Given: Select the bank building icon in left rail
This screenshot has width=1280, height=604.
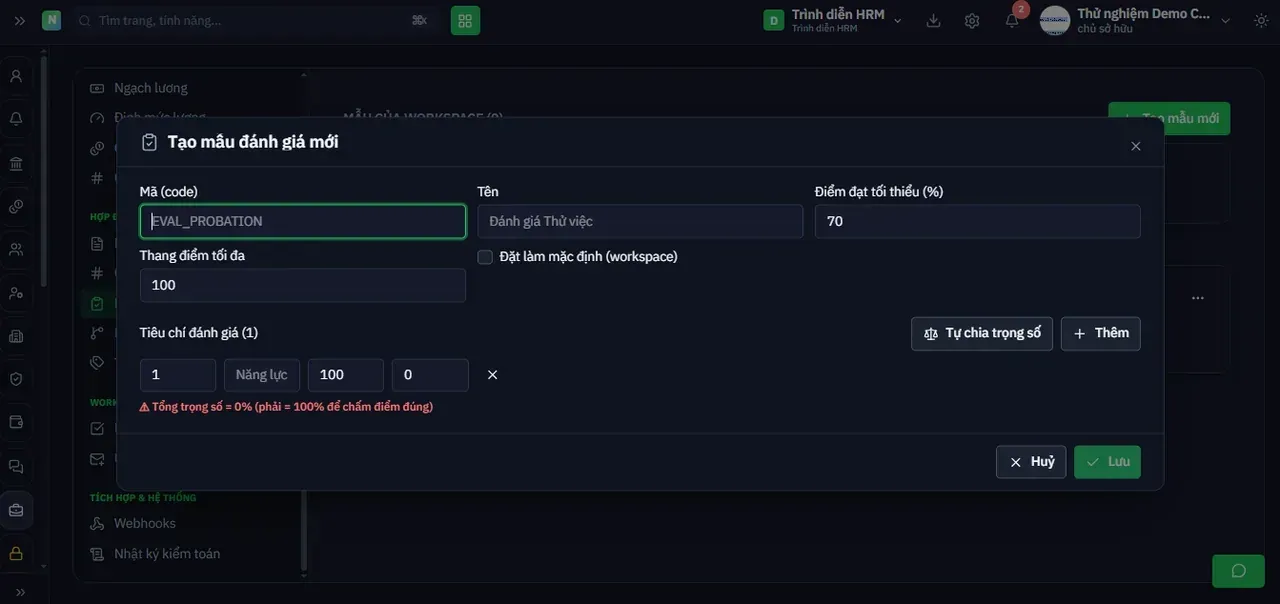Looking at the screenshot, I should pos(16,163).
